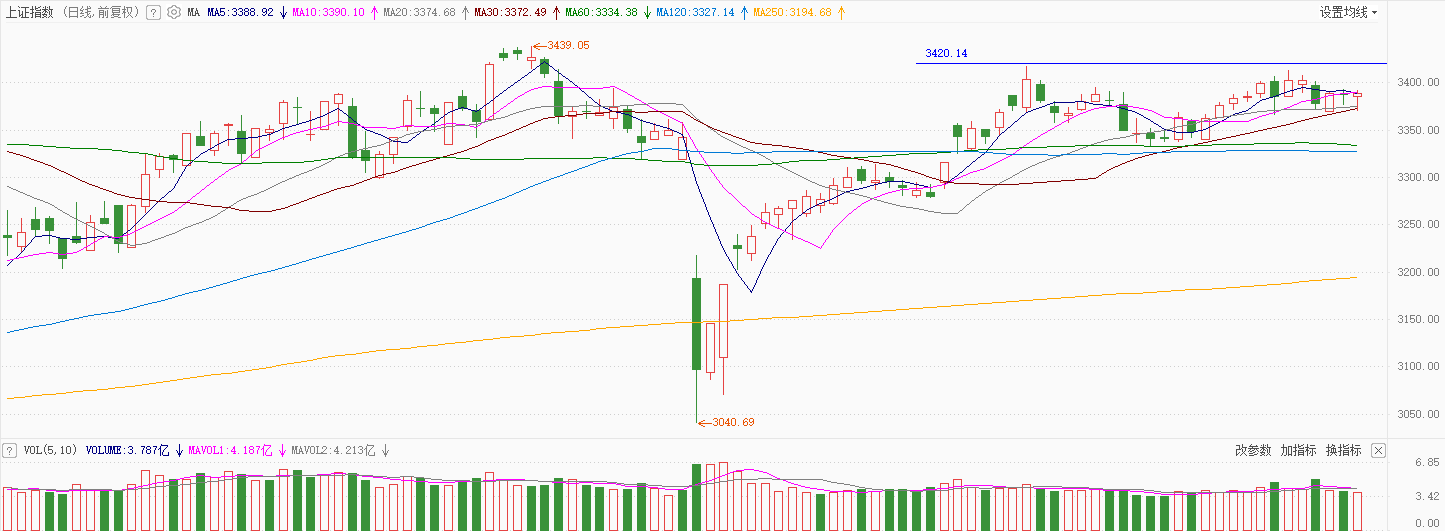Click the 3200.00 price axis label
Viewport: 1445px width, 531px height.
pyautogui.click(x=1416, y=272)
